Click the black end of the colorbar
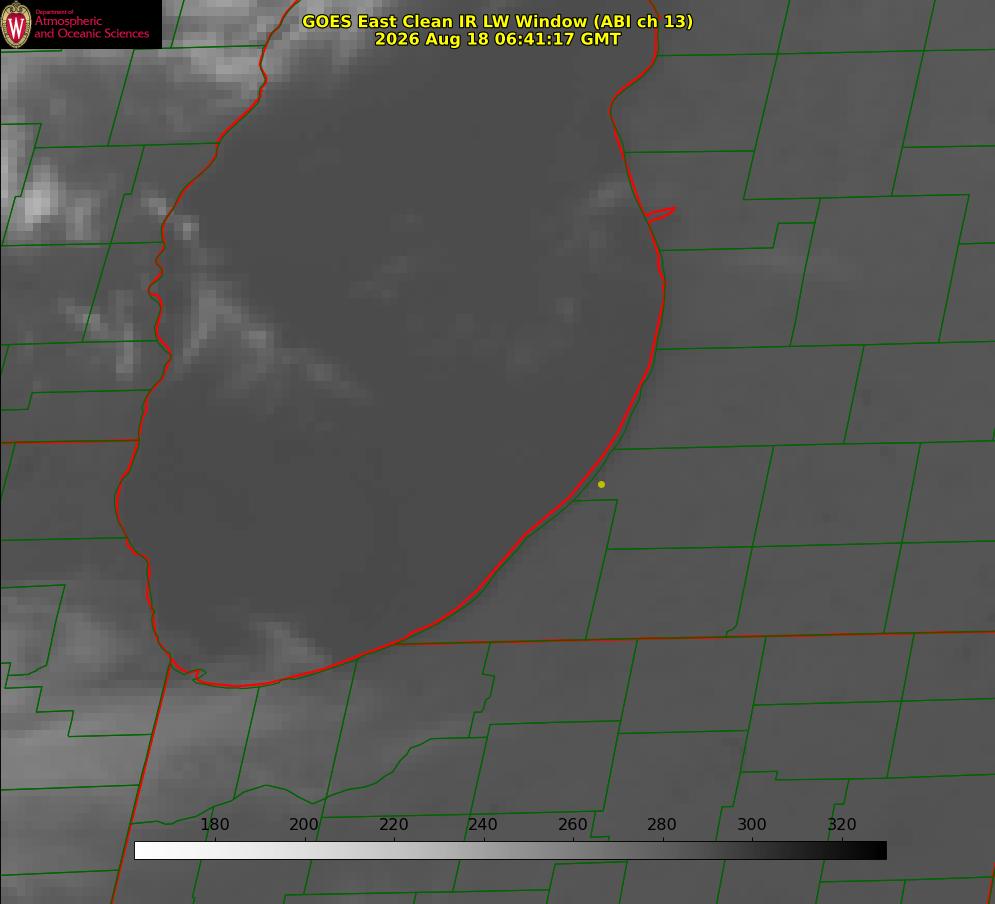The width and height of the screenshot is (995, 904). tap(878, 850)
